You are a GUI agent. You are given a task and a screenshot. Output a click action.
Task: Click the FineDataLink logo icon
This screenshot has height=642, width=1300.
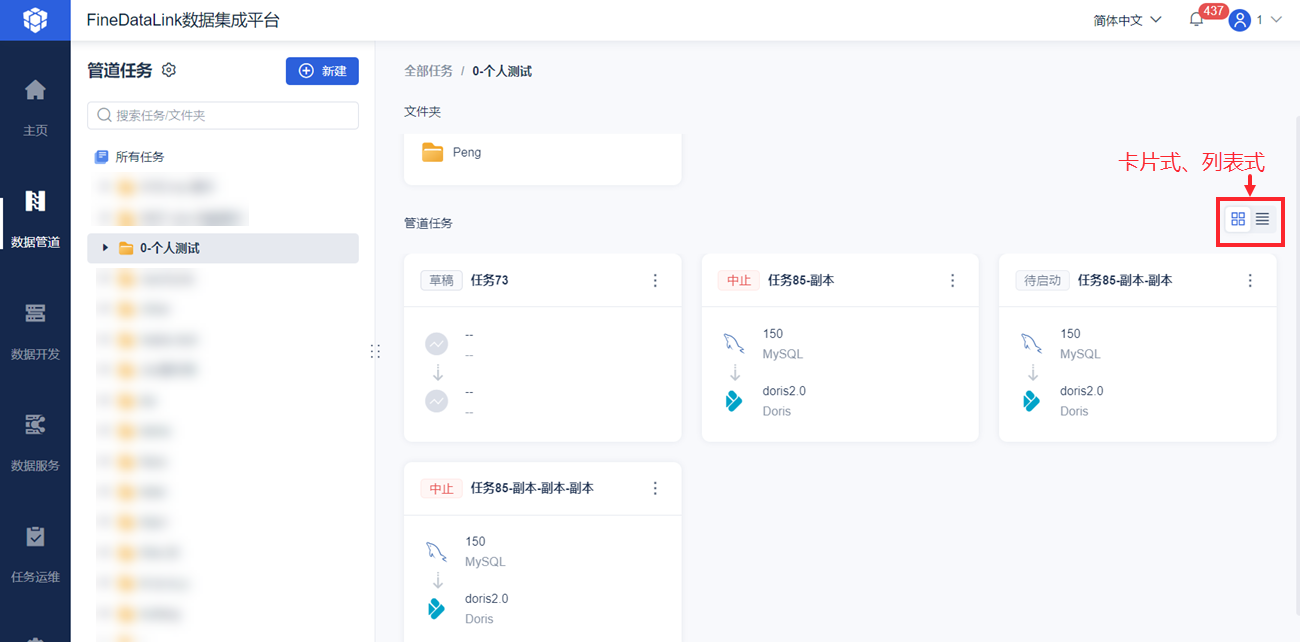click(35, 20)
